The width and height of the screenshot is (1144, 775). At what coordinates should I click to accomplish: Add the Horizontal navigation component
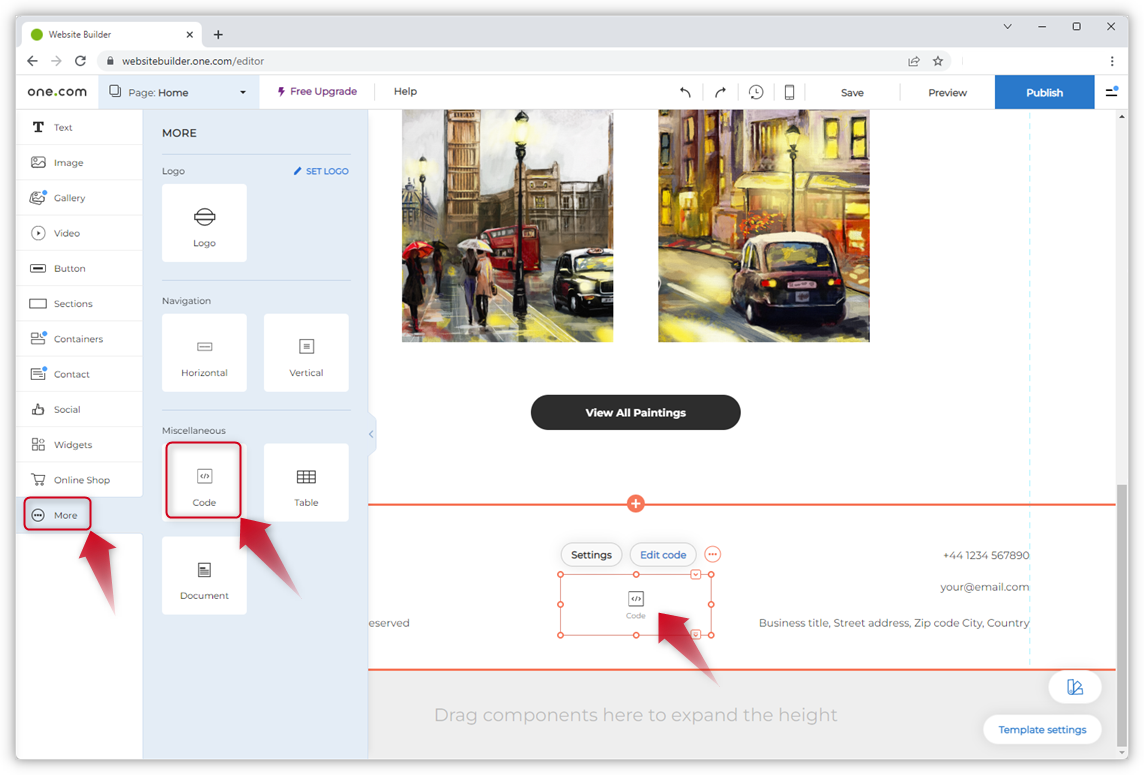pos(204,353)
